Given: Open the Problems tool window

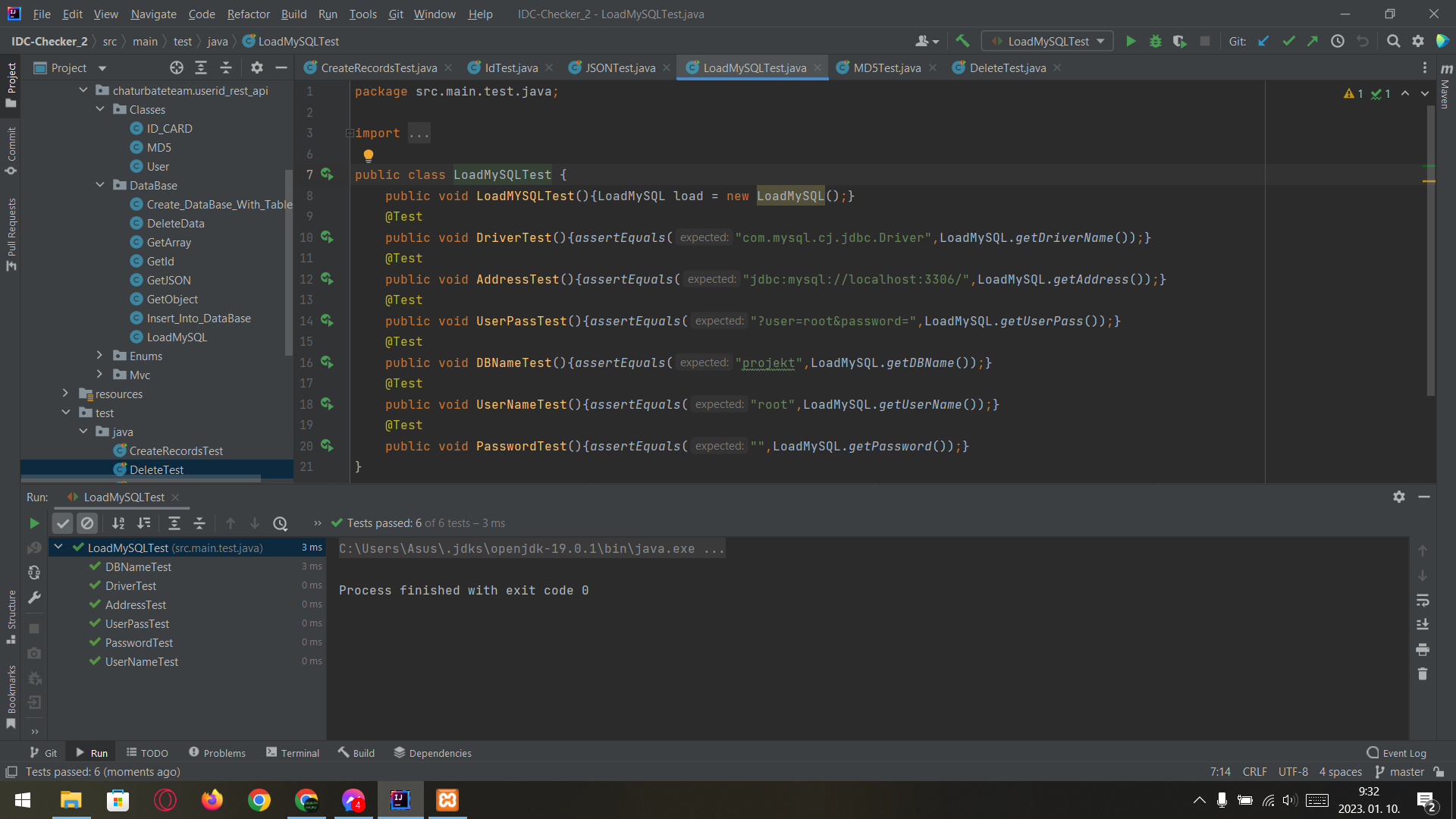Looking at the screenshot, I should coord(217,753).
